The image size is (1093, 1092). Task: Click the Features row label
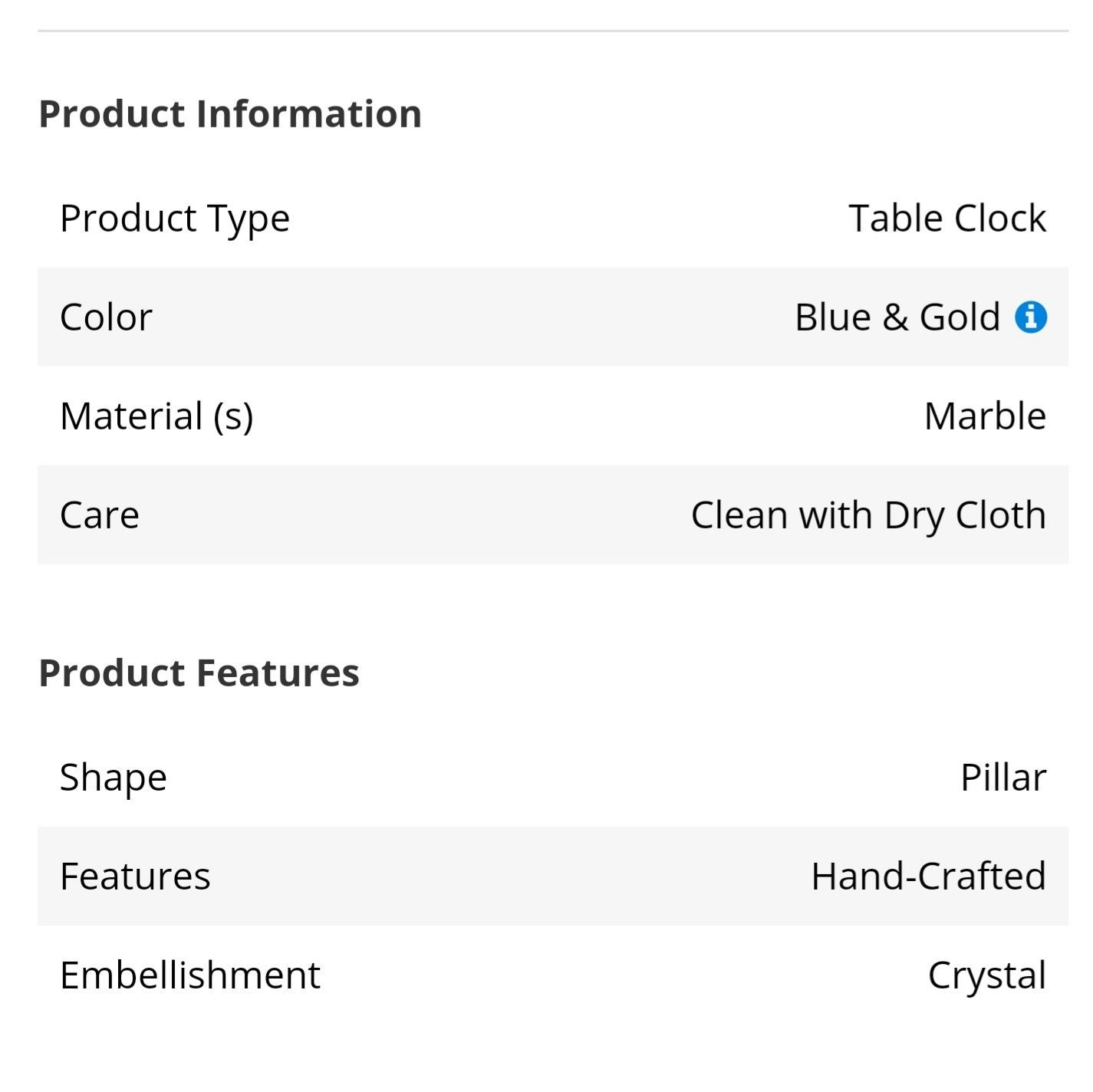pyautogui.click(x=135, y=876)
